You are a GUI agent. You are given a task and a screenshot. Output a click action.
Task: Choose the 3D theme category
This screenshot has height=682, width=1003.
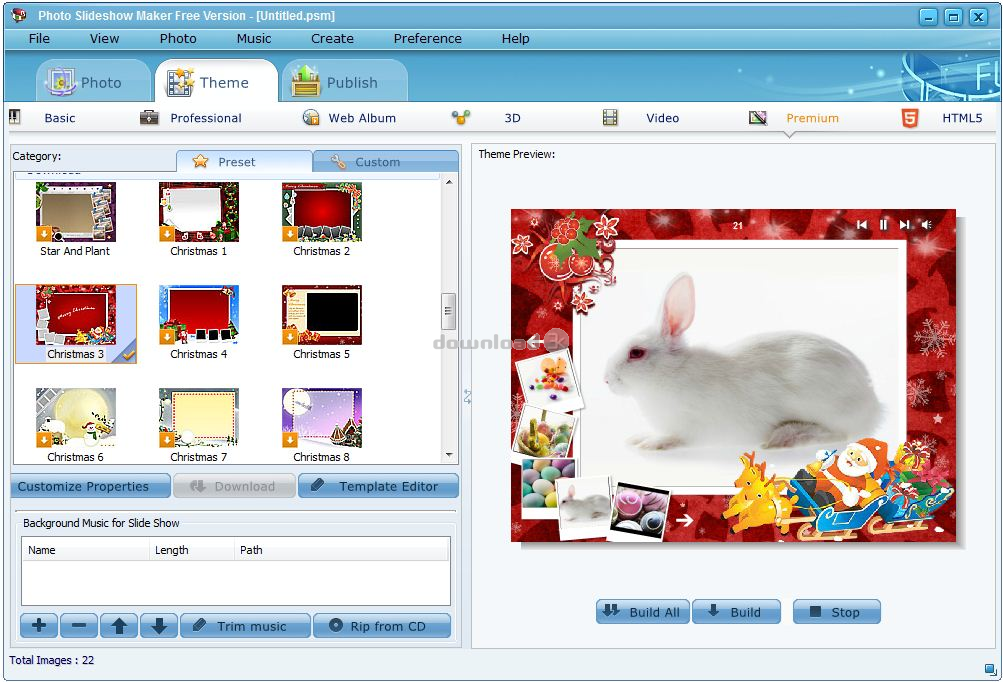[512, 118]
